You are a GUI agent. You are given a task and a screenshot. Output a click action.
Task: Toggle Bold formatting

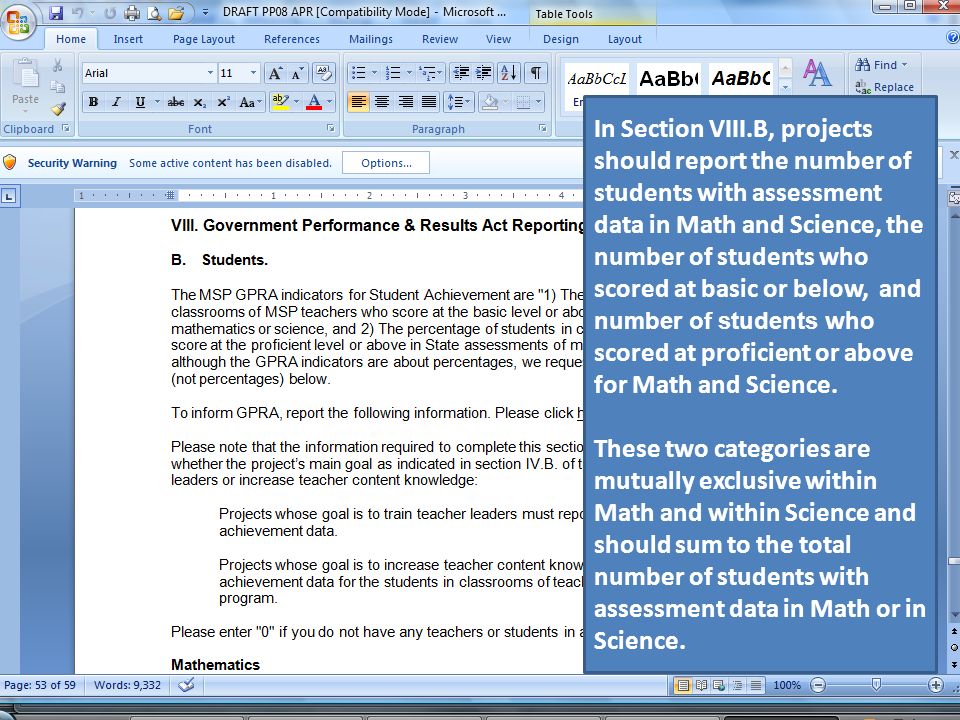coord(93,102)
